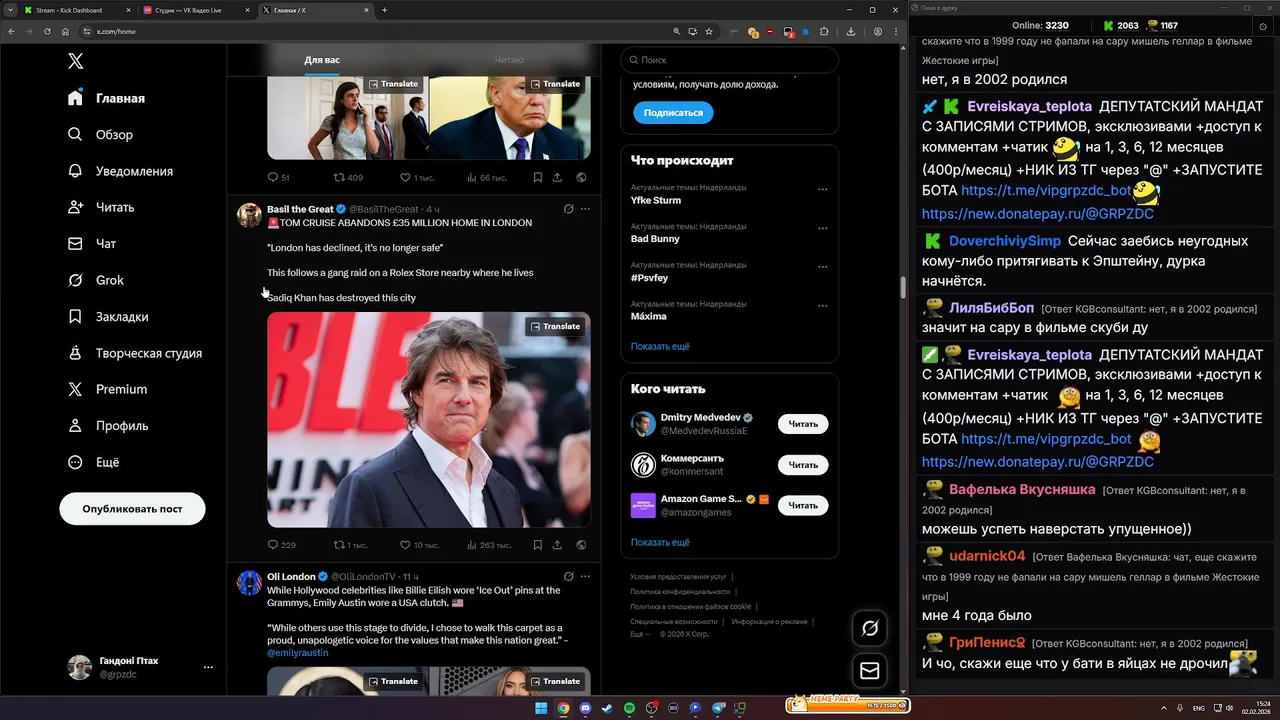This screenshot has height=720, width=1280.
Task: Open more options on Basil the Great post
Action: point(585,209)
